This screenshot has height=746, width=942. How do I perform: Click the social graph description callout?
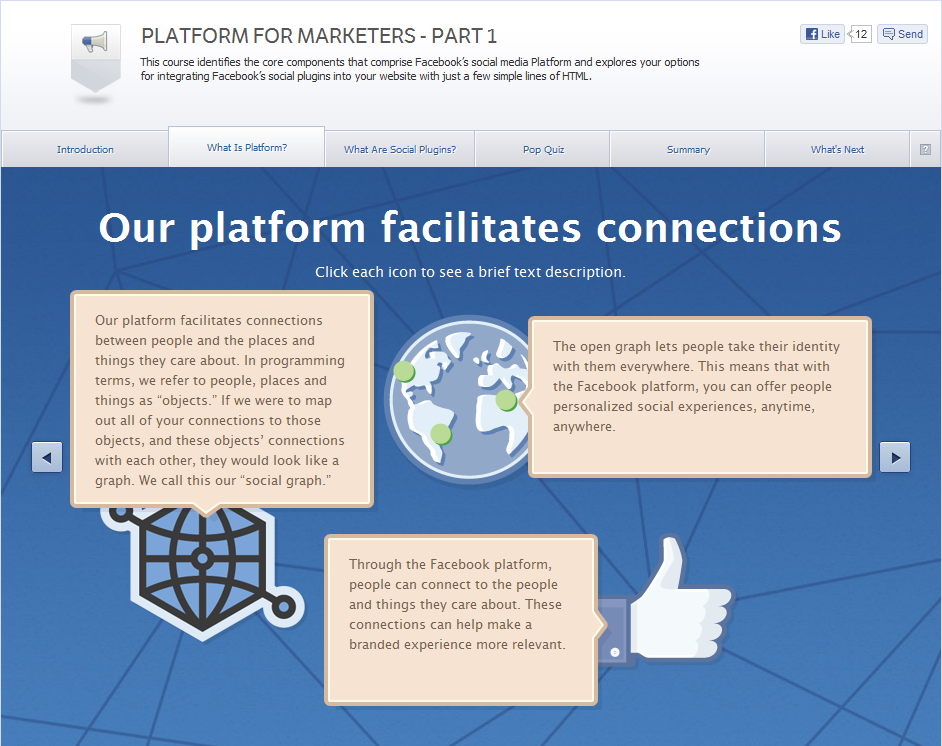[x=222, y=399]
